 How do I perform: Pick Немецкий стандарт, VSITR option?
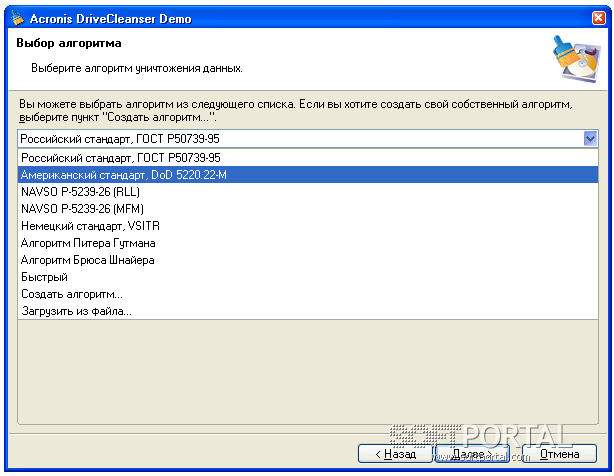pos(308,226)
